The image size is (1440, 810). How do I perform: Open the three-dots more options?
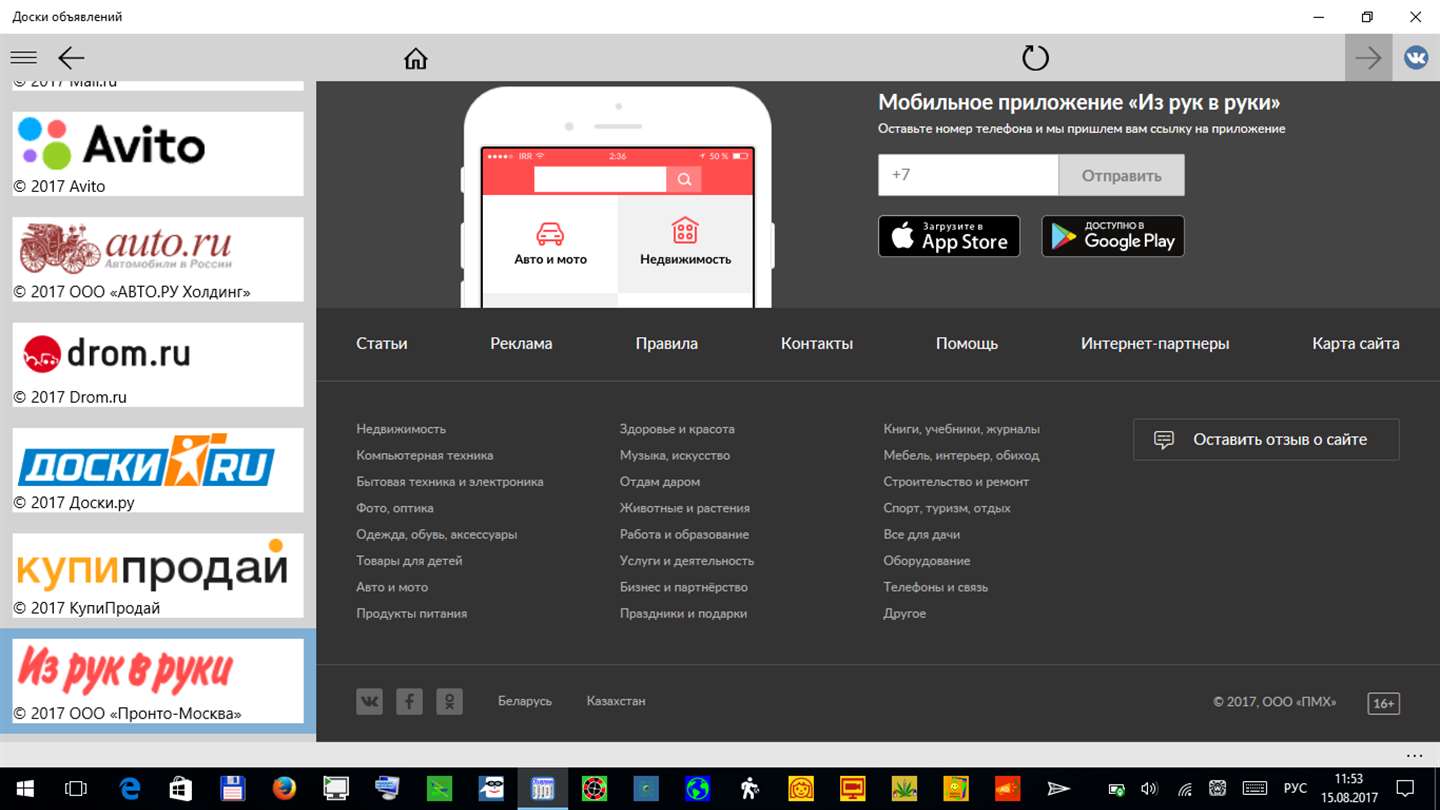click(1414, 756)
